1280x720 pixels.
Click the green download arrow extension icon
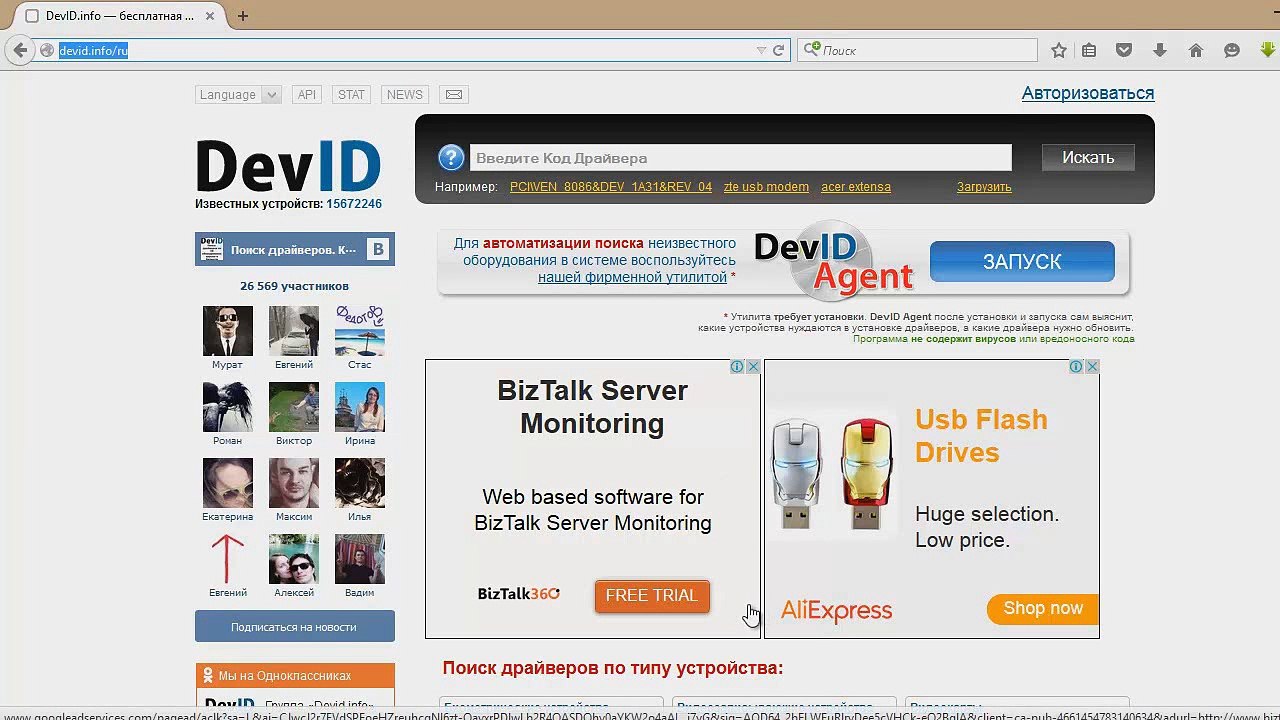(x=1268, y=50)
